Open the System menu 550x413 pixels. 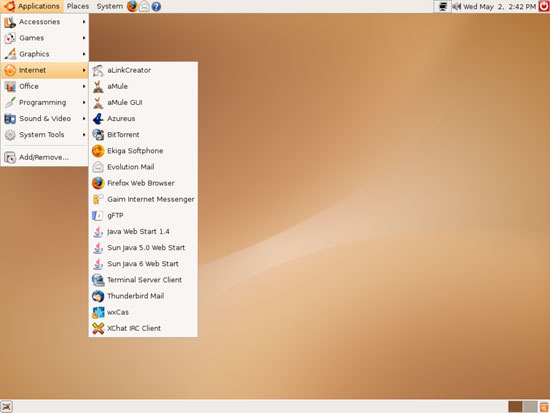109,6
